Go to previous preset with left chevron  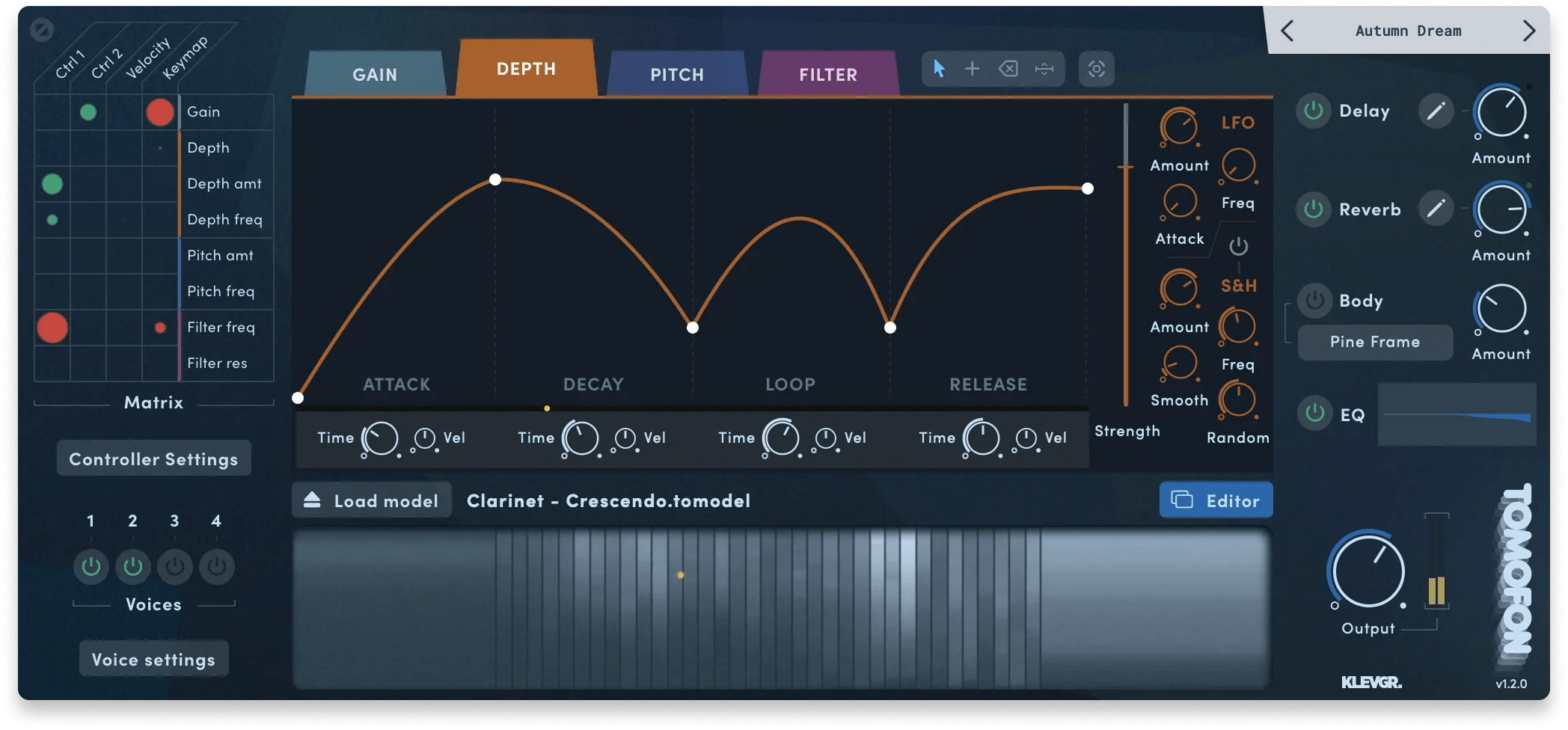point(1287,31)
